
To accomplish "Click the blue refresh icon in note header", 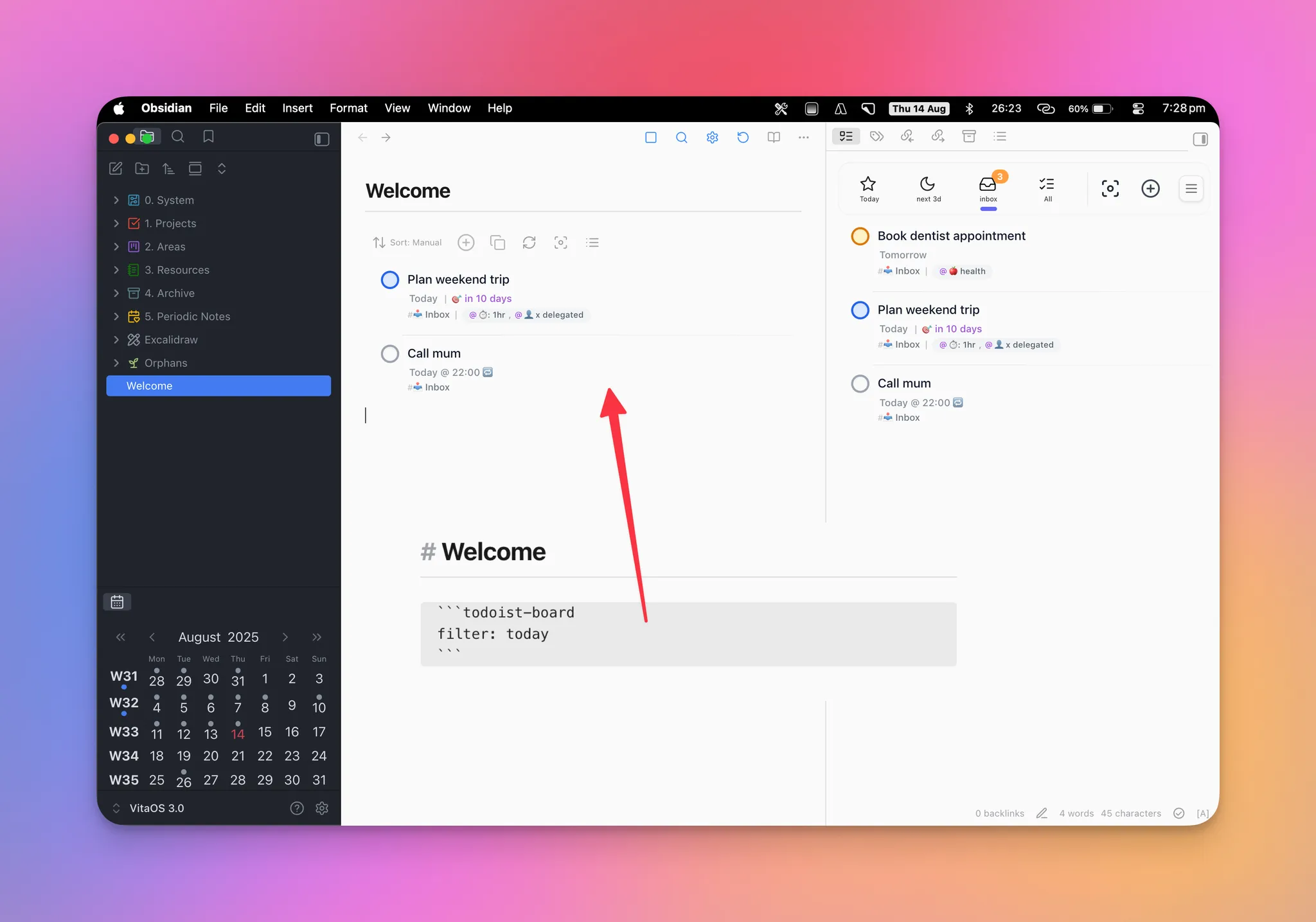I will 743,137.
